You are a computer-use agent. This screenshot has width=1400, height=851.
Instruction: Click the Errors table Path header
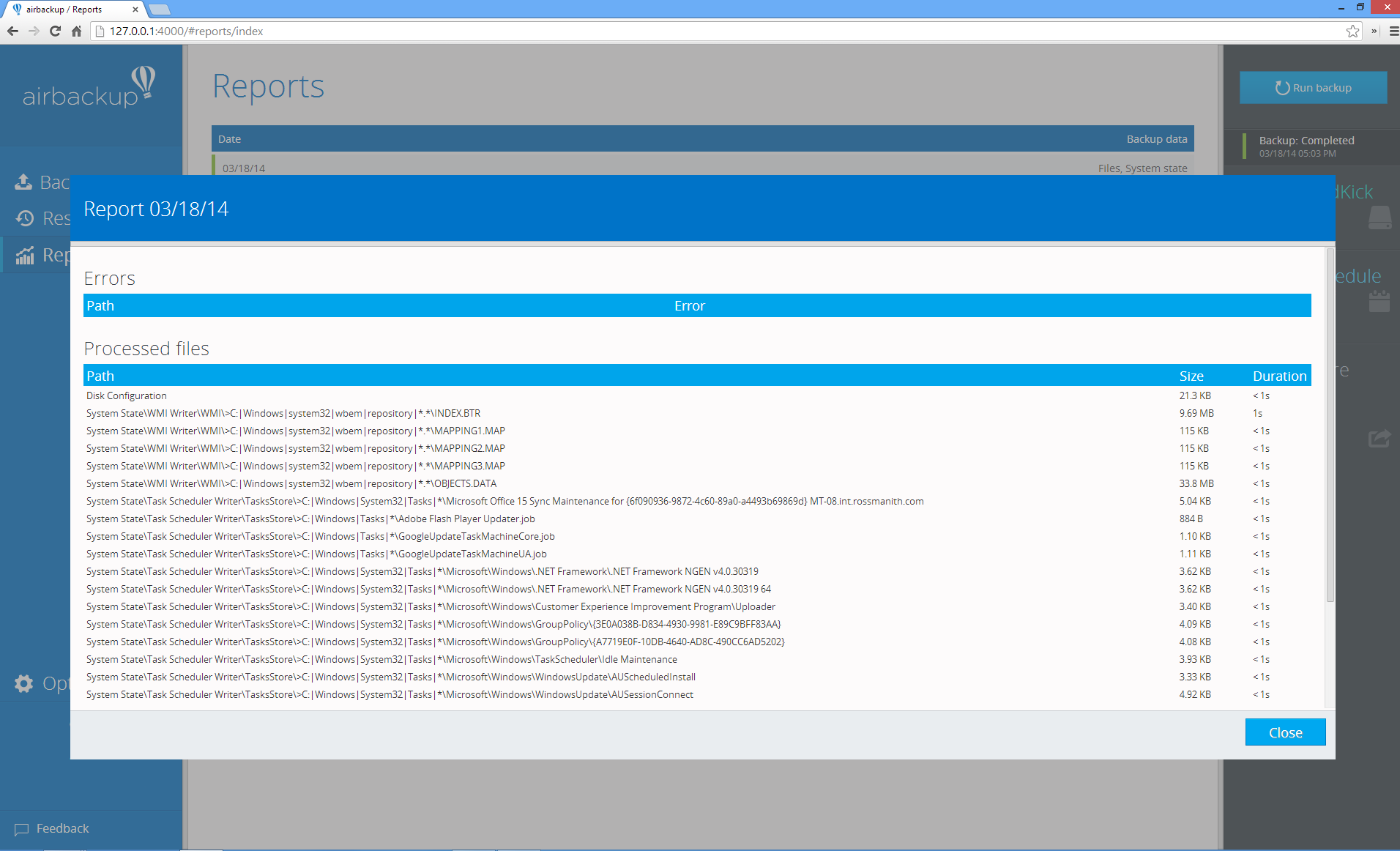coord(100,306)
